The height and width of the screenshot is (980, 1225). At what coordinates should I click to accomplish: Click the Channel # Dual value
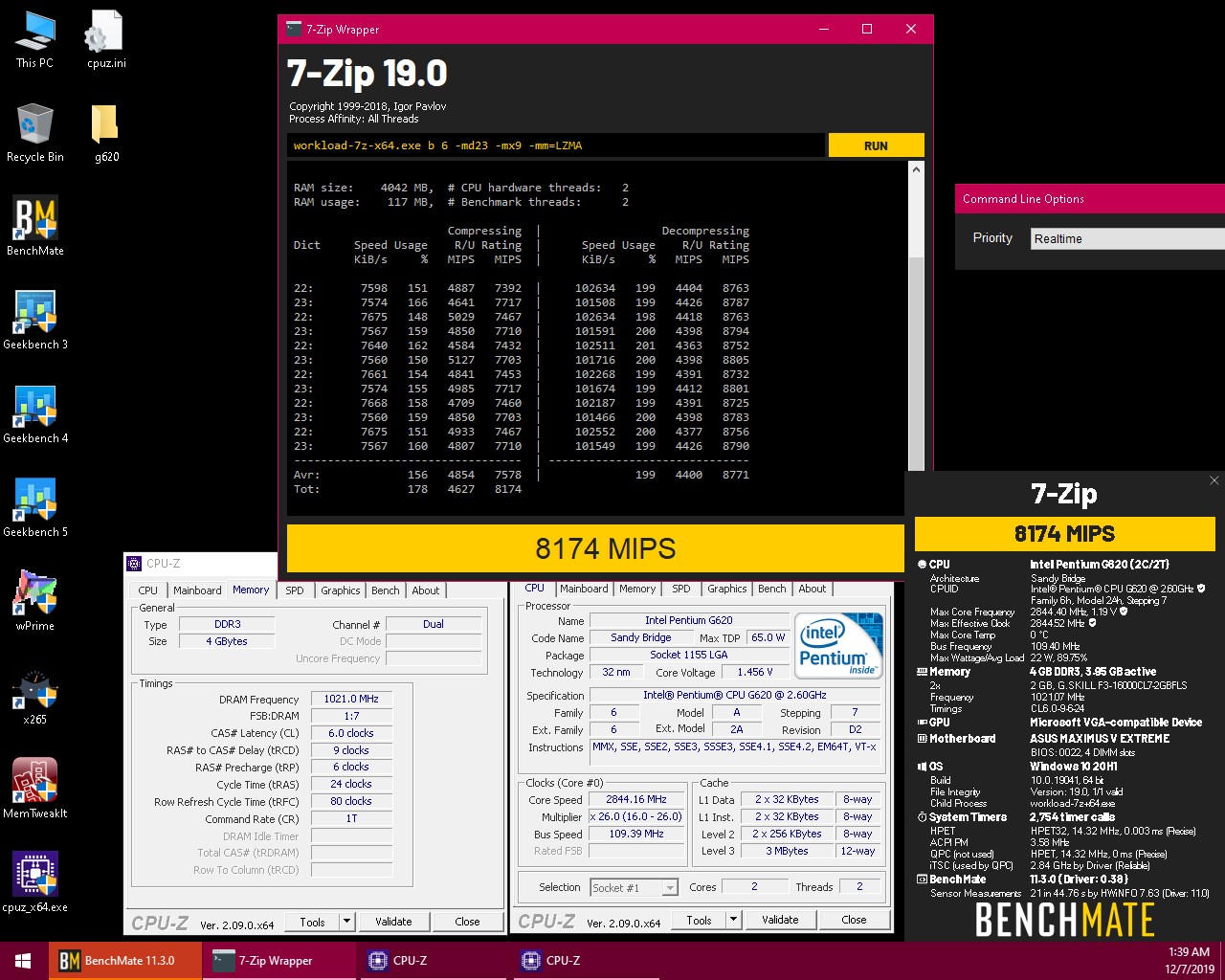(434, 624)
